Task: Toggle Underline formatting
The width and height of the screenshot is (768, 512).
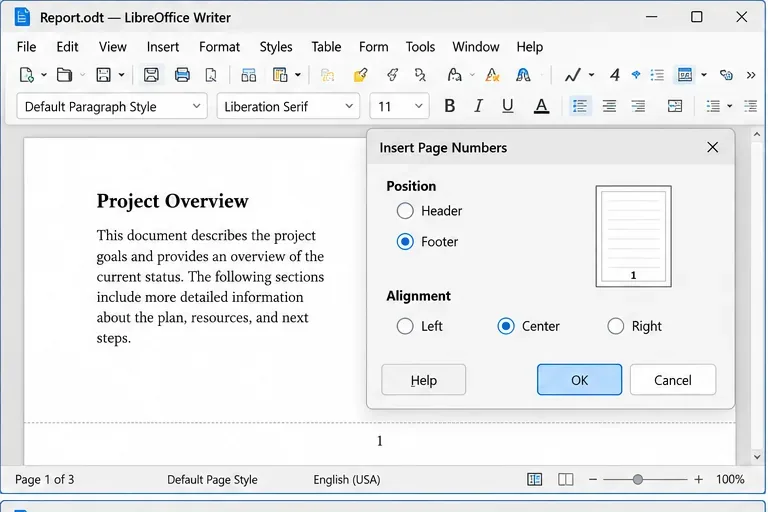Action: pos(507,106)
